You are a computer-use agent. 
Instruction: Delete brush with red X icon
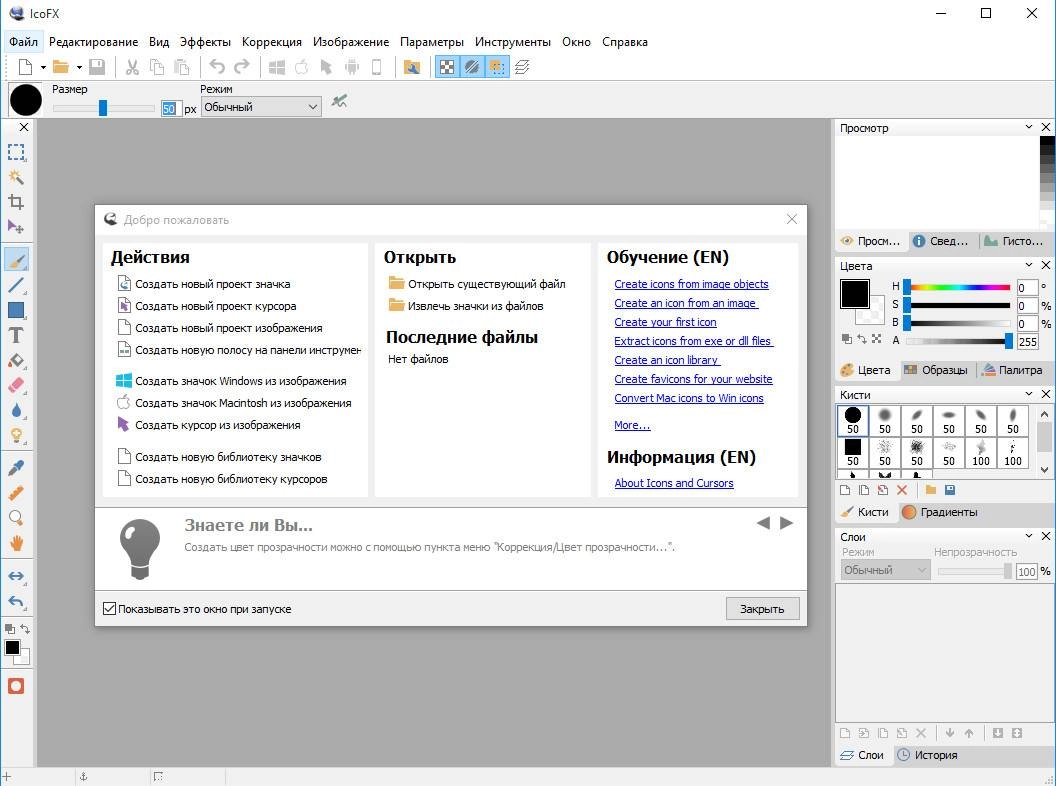pyautogui.click(x=902, y=490)
